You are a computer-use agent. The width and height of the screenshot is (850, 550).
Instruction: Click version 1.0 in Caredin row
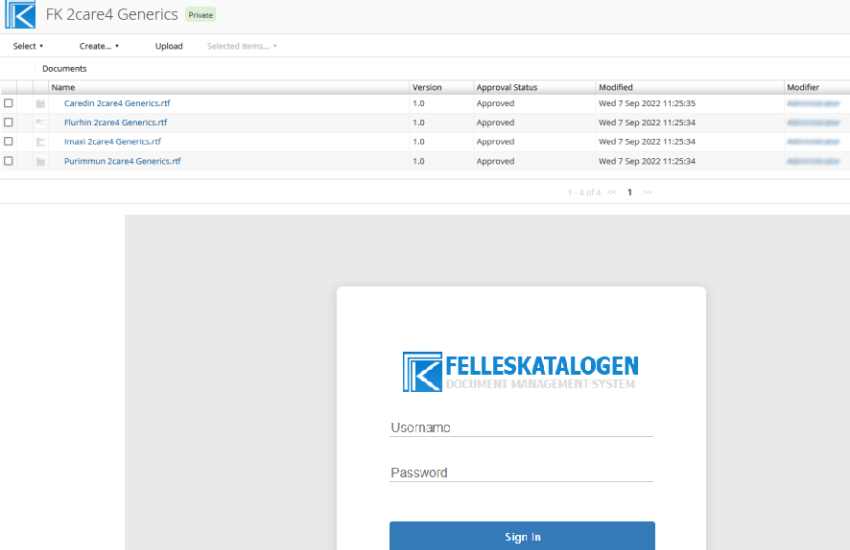point(418,103)
